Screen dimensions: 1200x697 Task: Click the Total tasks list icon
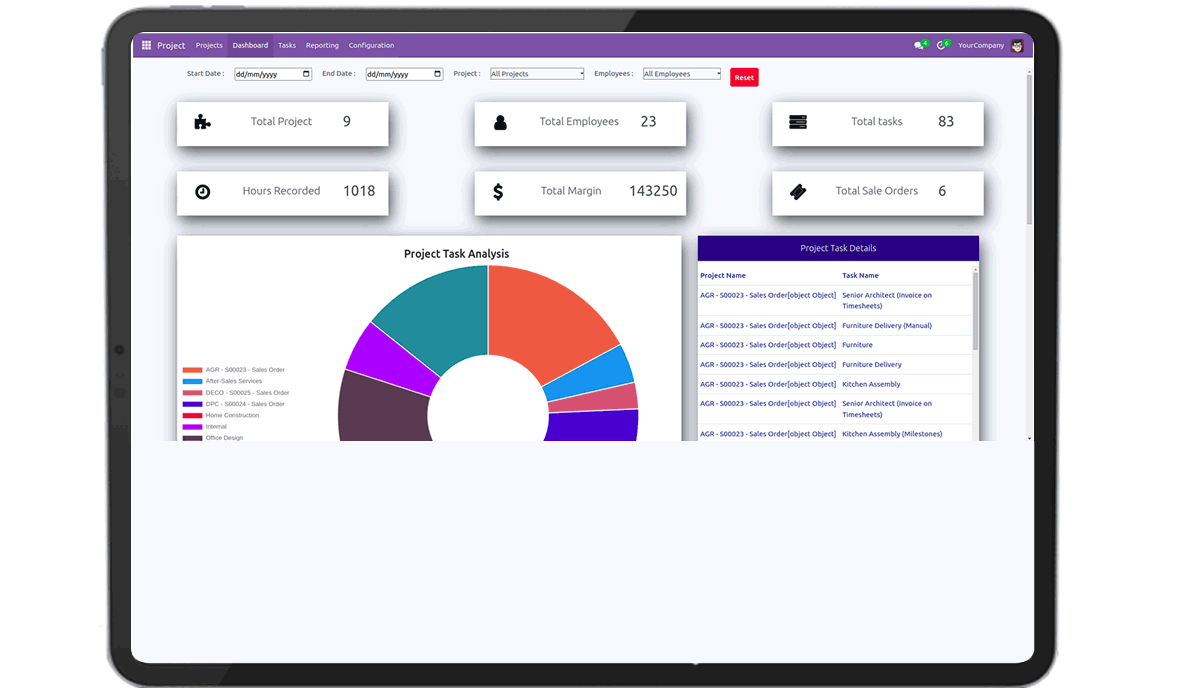[797, 122]
